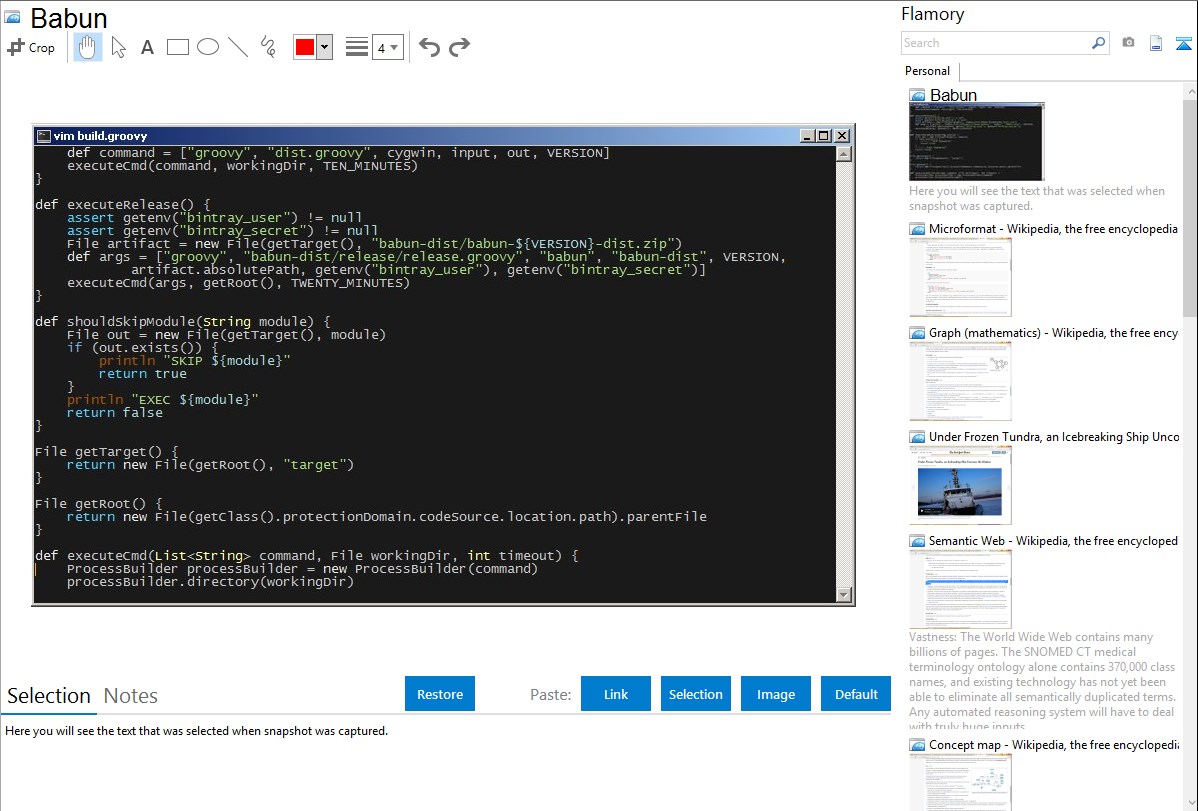This screenshot has width=1198, height=811.
Task: Click the vim window scroll down arrow
Action: (x=843, y=594)
